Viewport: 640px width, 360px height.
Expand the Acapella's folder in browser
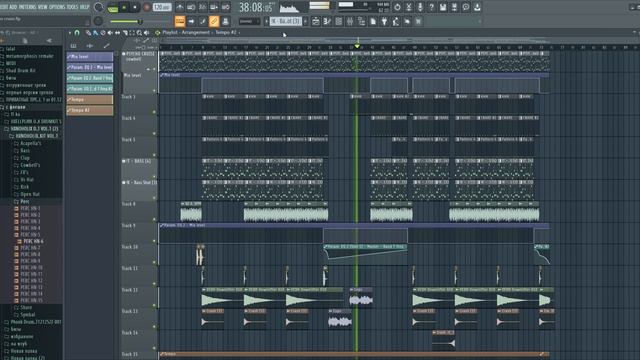pyautogui.click(x=30, y=143)
